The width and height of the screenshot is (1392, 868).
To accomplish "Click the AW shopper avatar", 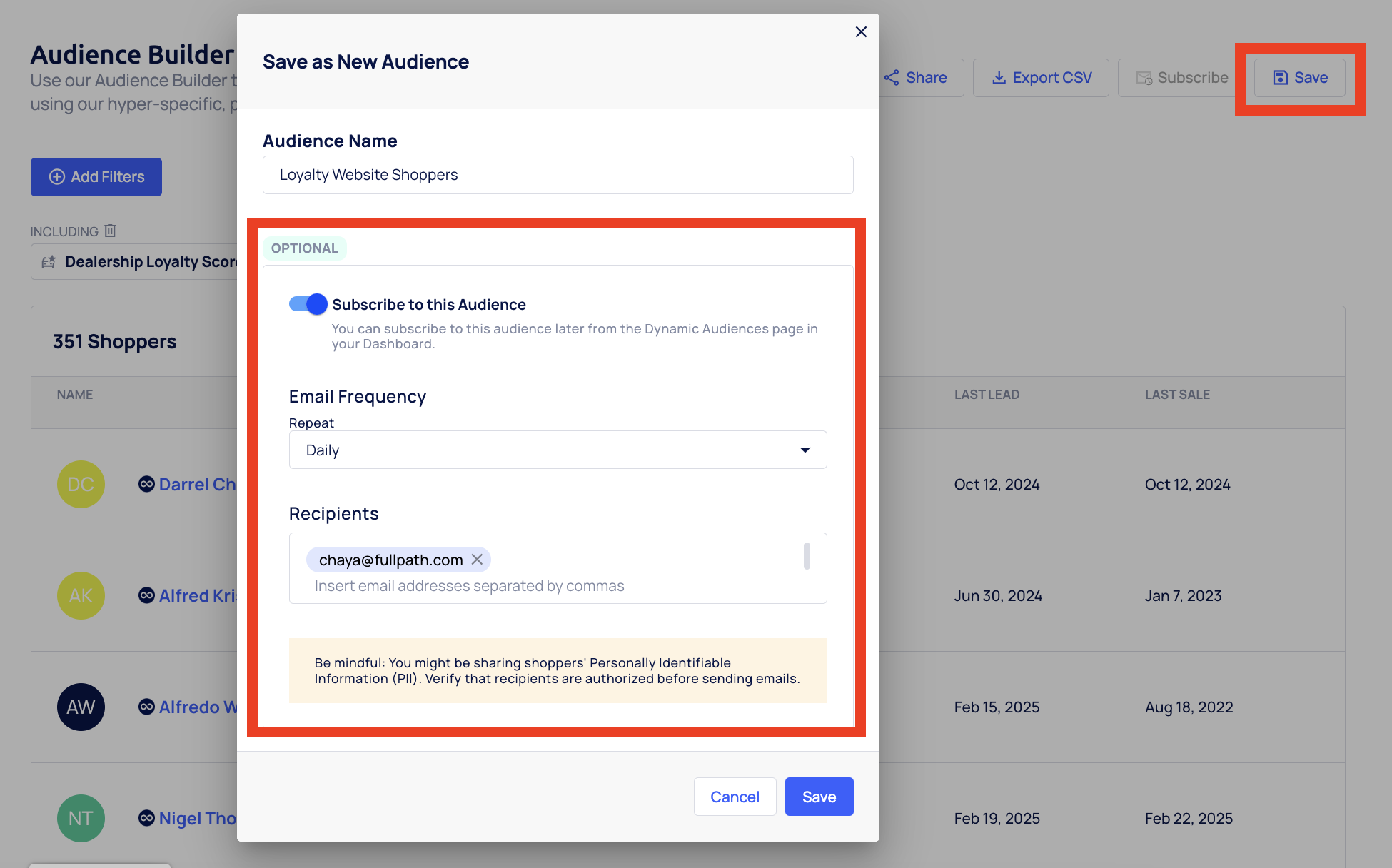I will coord(81,707).
